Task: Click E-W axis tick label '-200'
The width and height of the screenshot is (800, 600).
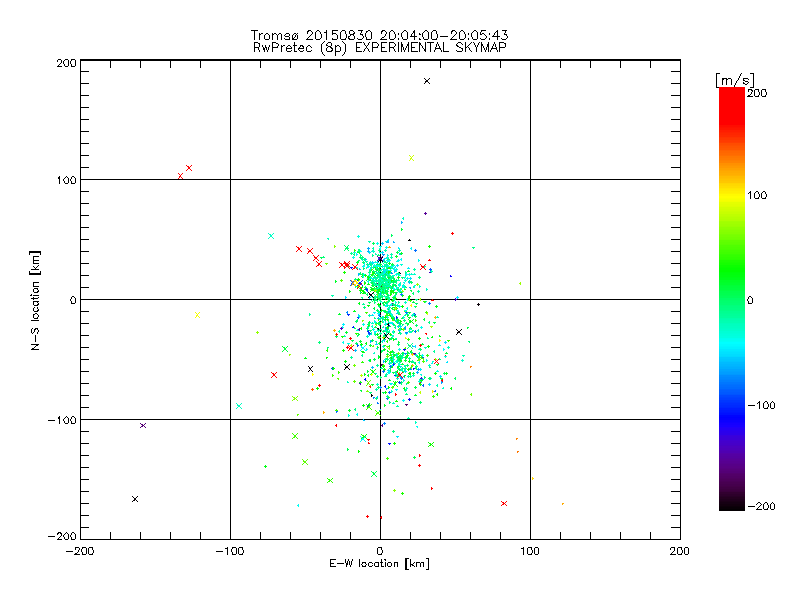Action: (x=80, y=551)
